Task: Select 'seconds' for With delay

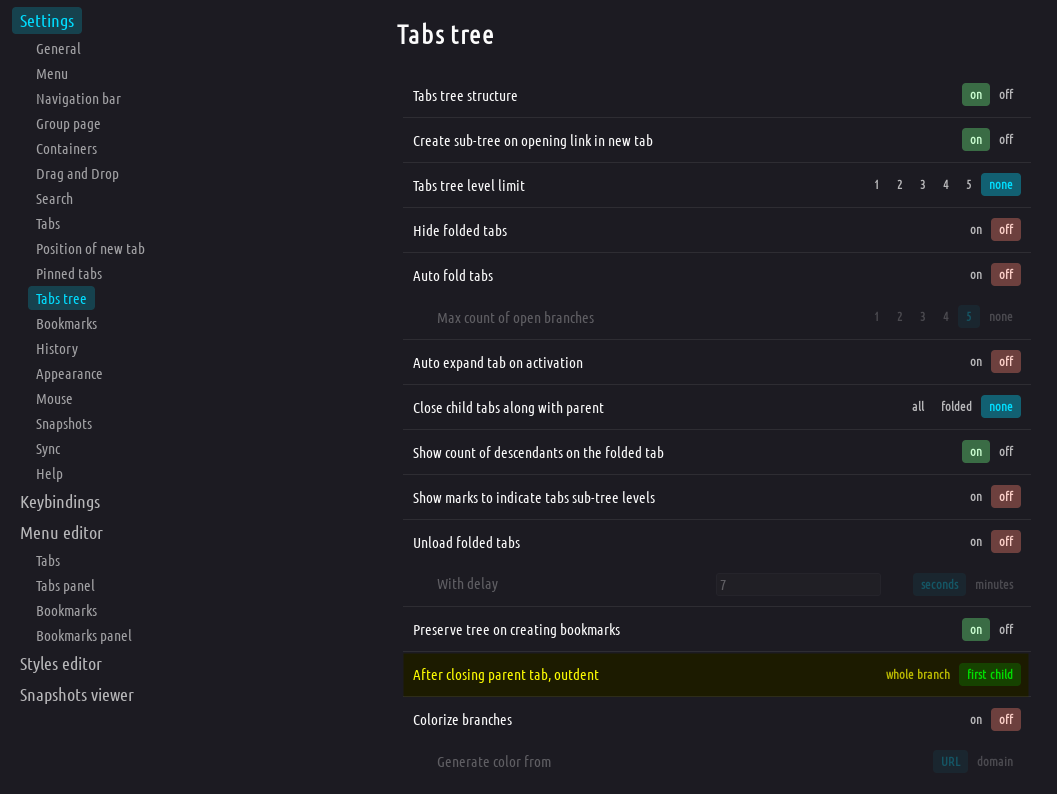Action: (939, 584)
